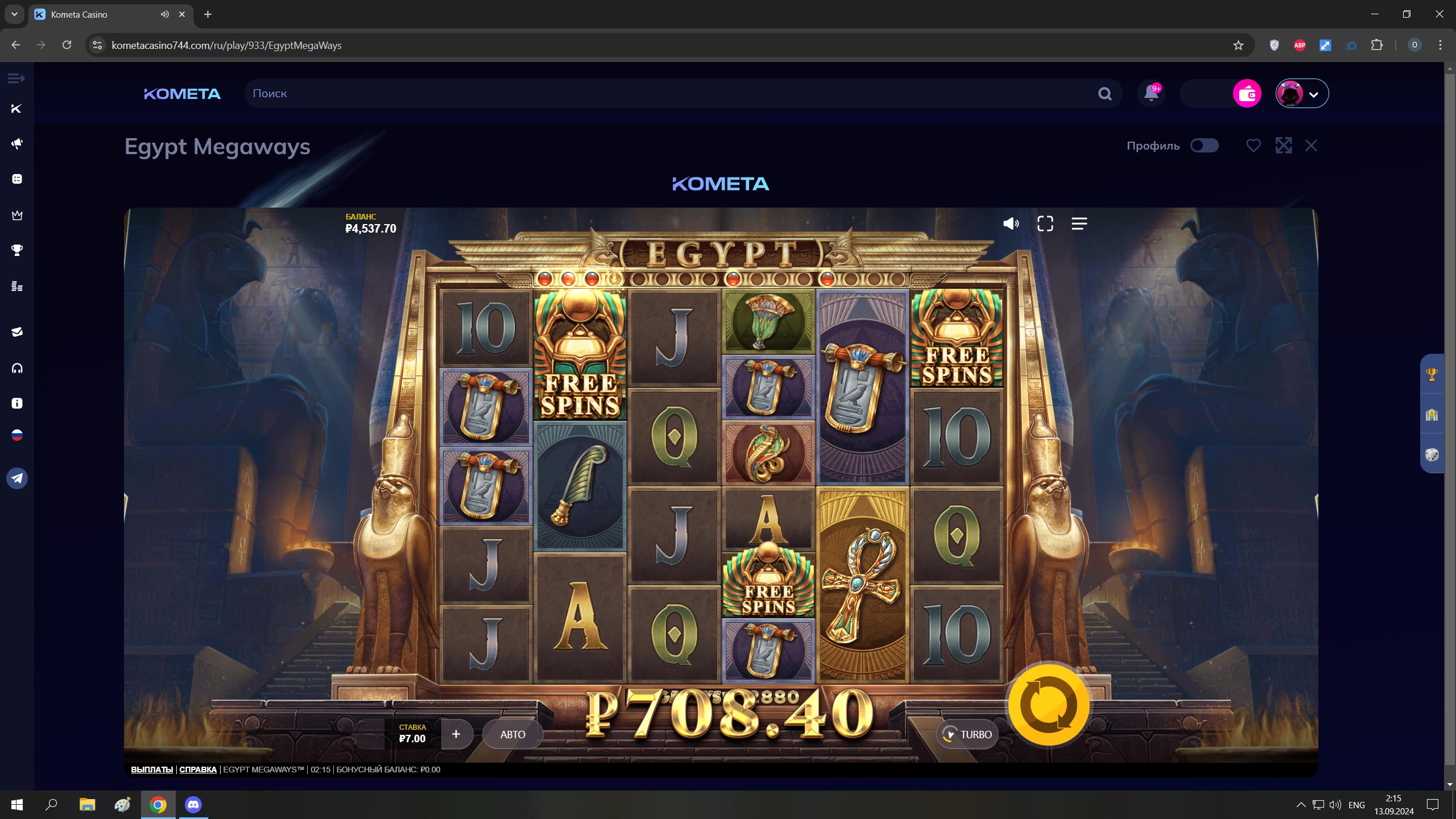Open the game hamburger menu
This screenshot has width=1456, height=819.
point(1079,224)
